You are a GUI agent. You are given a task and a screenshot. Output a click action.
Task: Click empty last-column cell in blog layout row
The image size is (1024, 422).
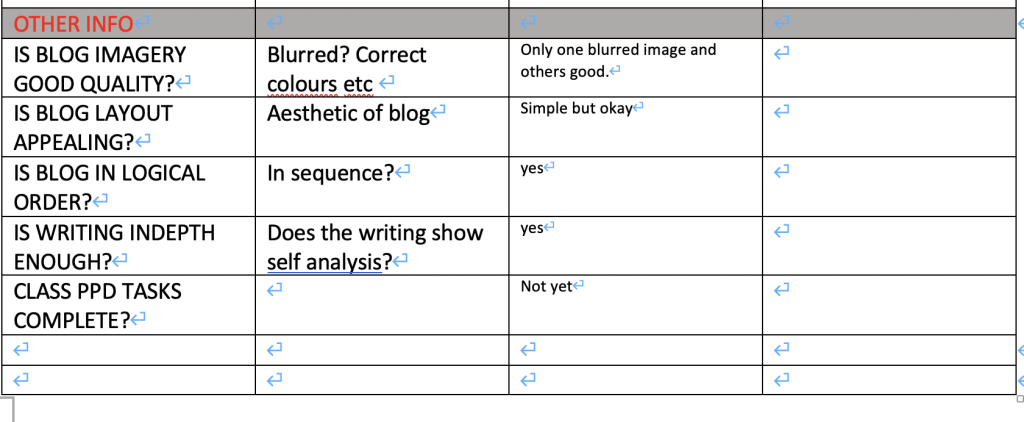890,127
